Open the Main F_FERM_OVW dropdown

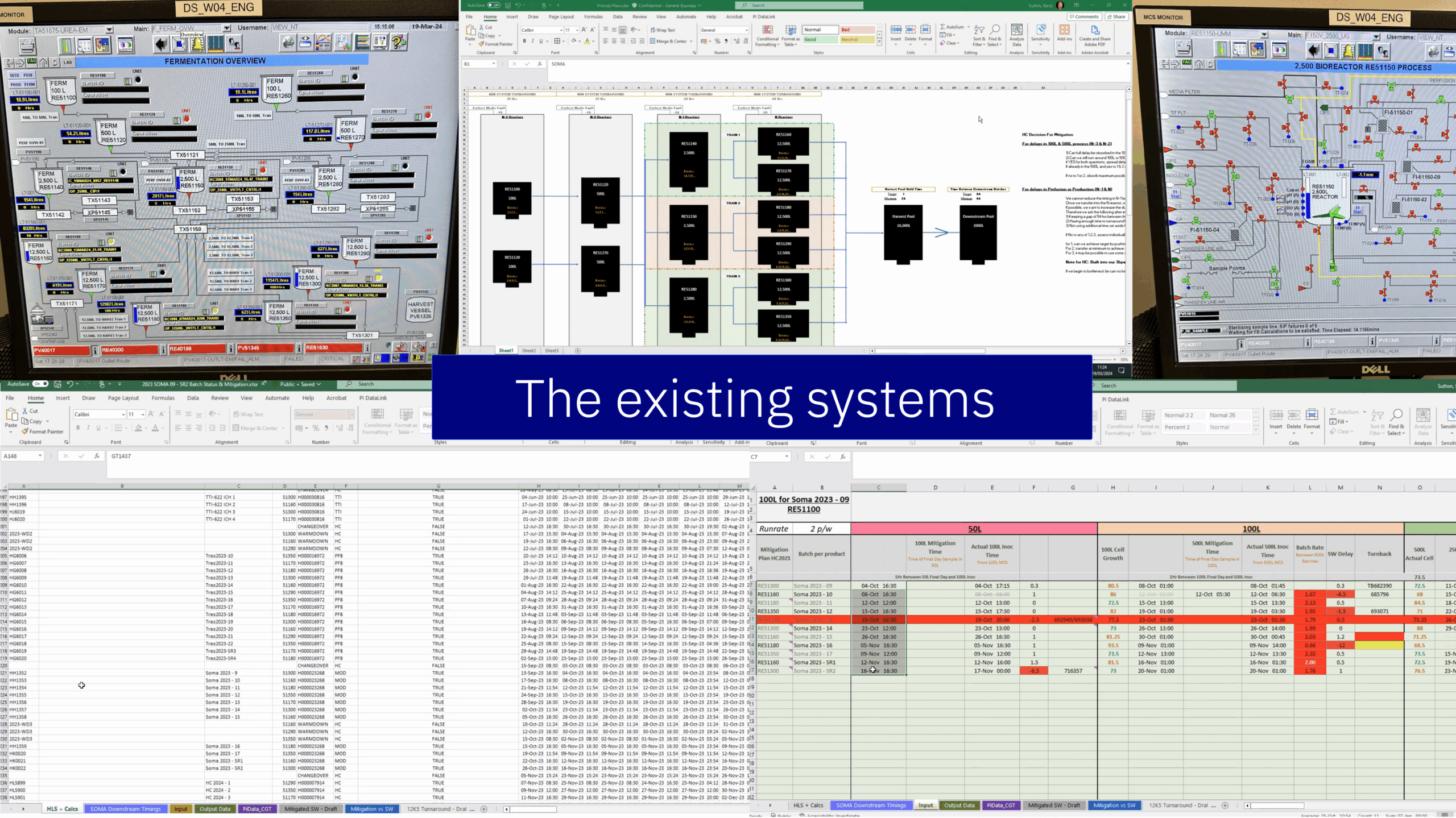(226, 28)
